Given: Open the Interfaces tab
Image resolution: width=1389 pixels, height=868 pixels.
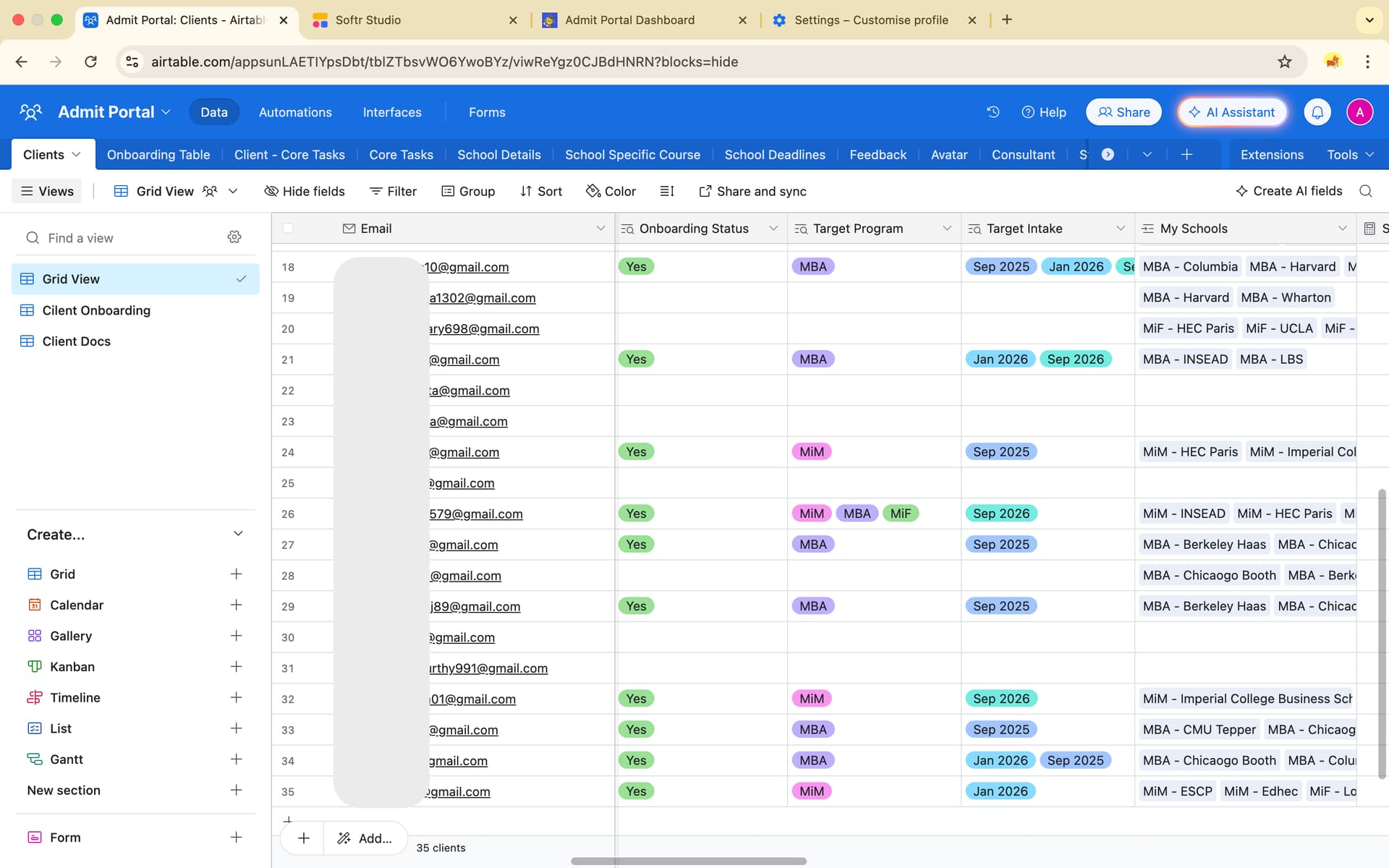Looking at the screenshot, I should 392,112.
